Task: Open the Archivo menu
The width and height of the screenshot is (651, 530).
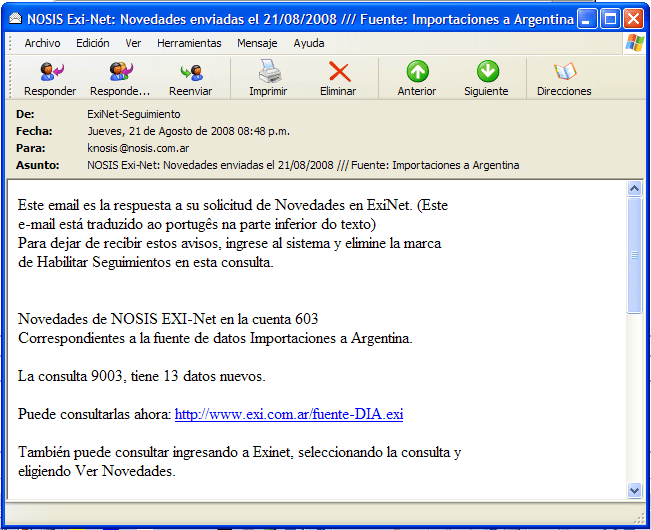Action: tap(42, 43)
